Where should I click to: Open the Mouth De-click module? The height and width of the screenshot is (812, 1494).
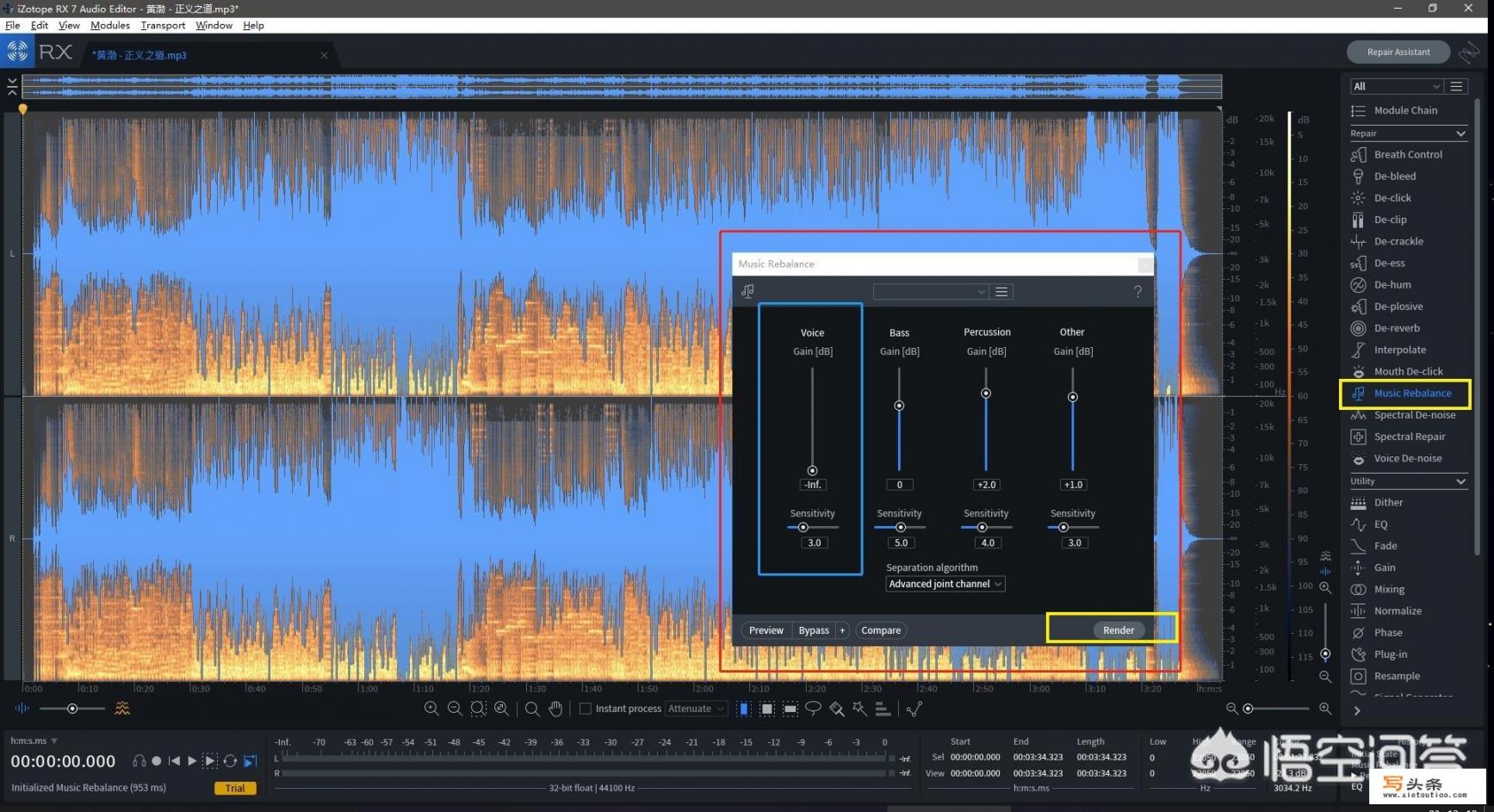point(1409,371)
